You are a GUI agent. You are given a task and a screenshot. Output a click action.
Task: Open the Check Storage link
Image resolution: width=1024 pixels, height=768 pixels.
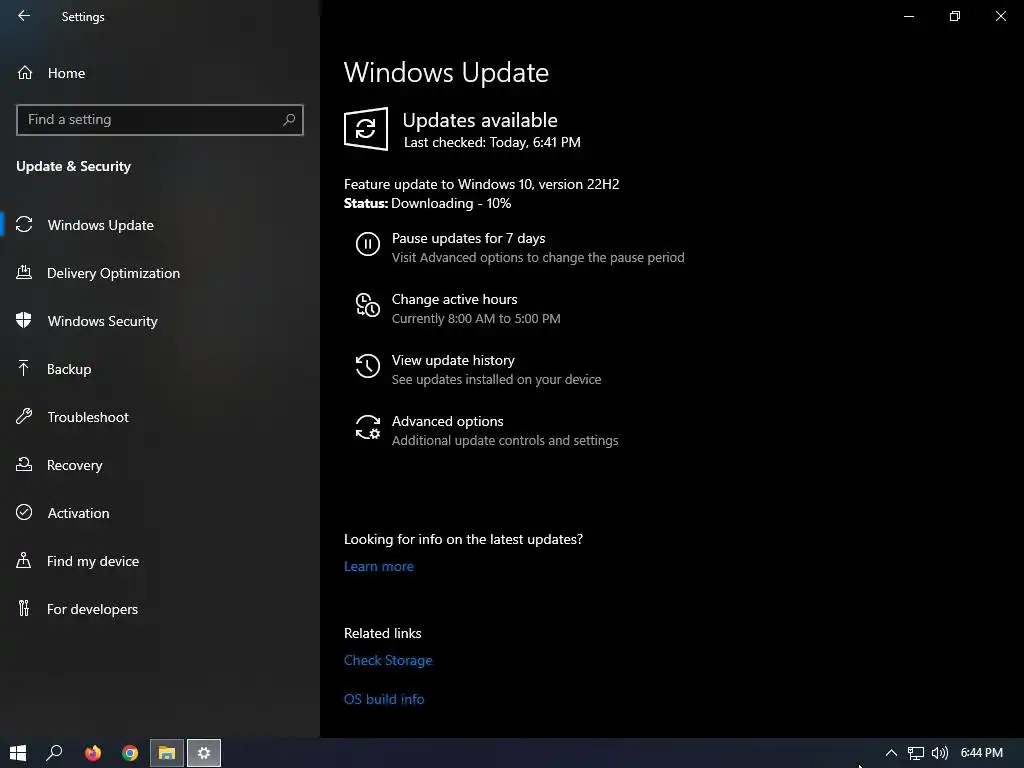pos(388,660)
